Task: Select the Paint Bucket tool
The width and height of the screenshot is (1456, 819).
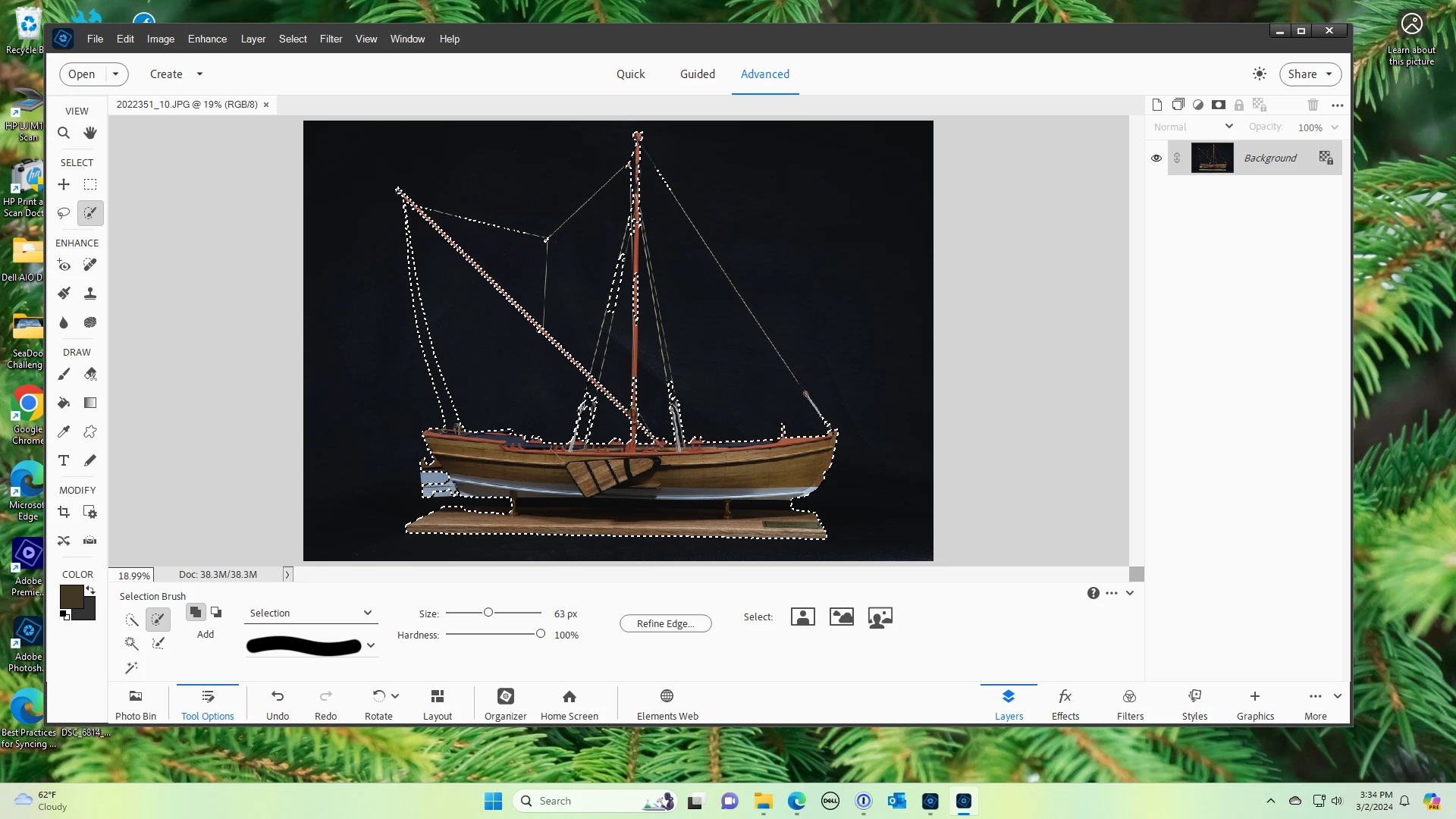Action: coord(64,403)
